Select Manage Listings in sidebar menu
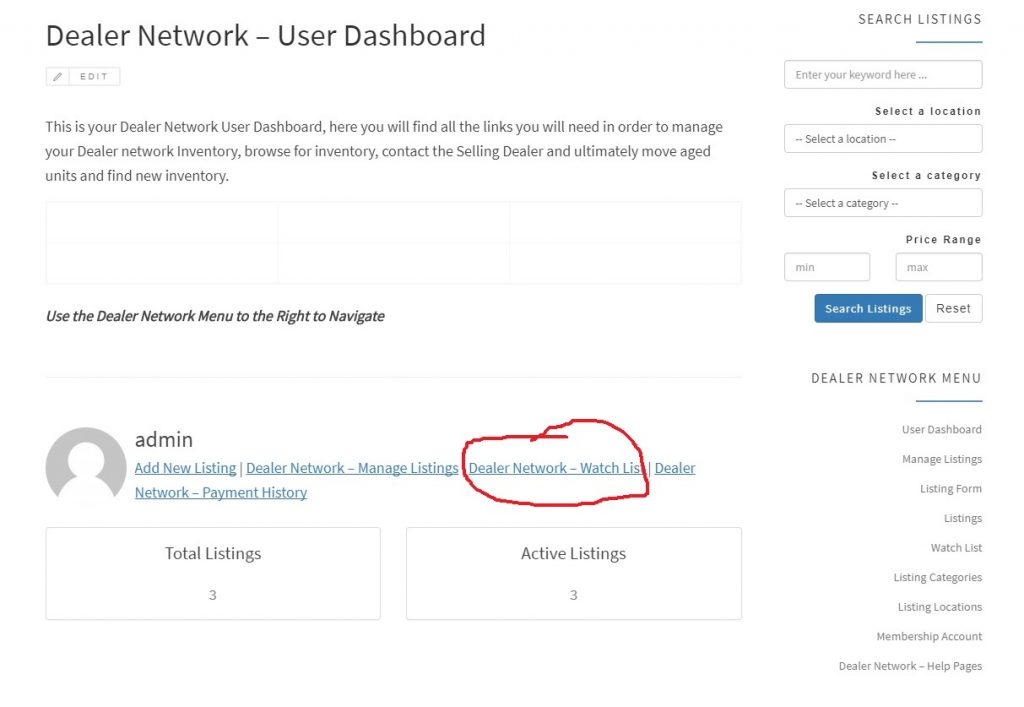This screenshot has height=707, width=1024. (x=941, y=459)
